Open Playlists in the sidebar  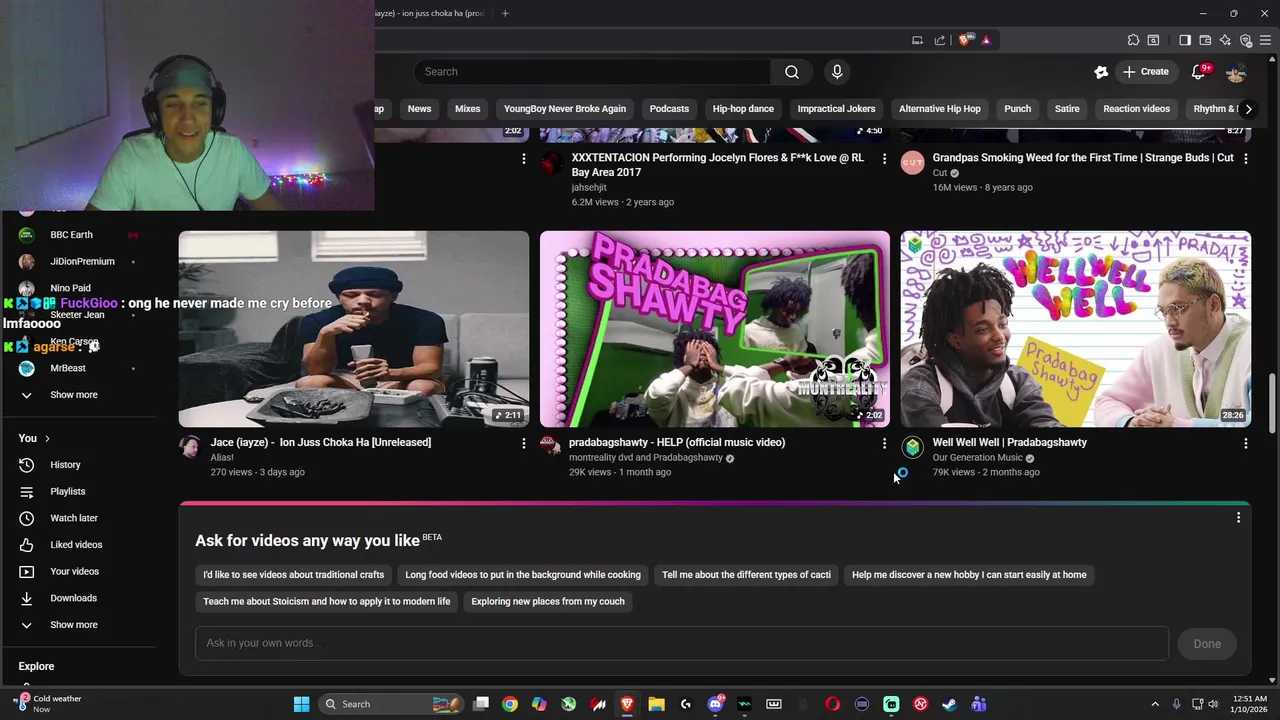tap(80, 491)
